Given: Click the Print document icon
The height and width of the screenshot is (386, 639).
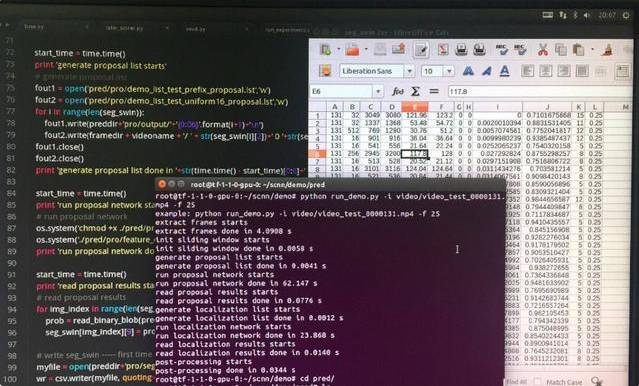Looking at the screenshot, I should pyautogui.click(x=461, y=50).
